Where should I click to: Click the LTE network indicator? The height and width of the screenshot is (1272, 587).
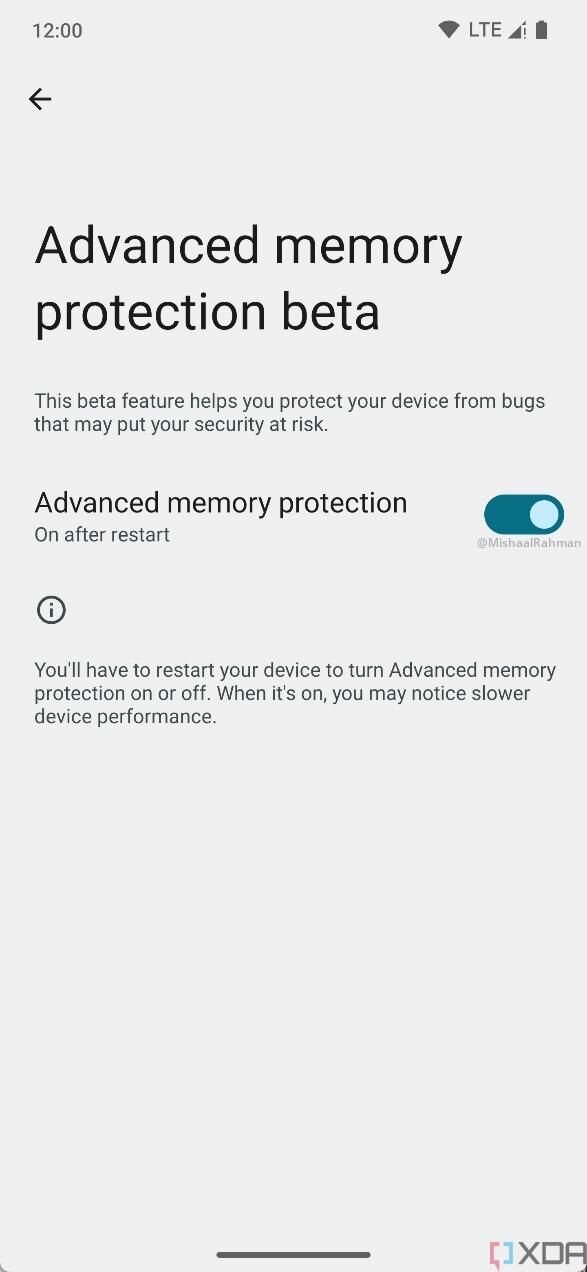[485, 30]
